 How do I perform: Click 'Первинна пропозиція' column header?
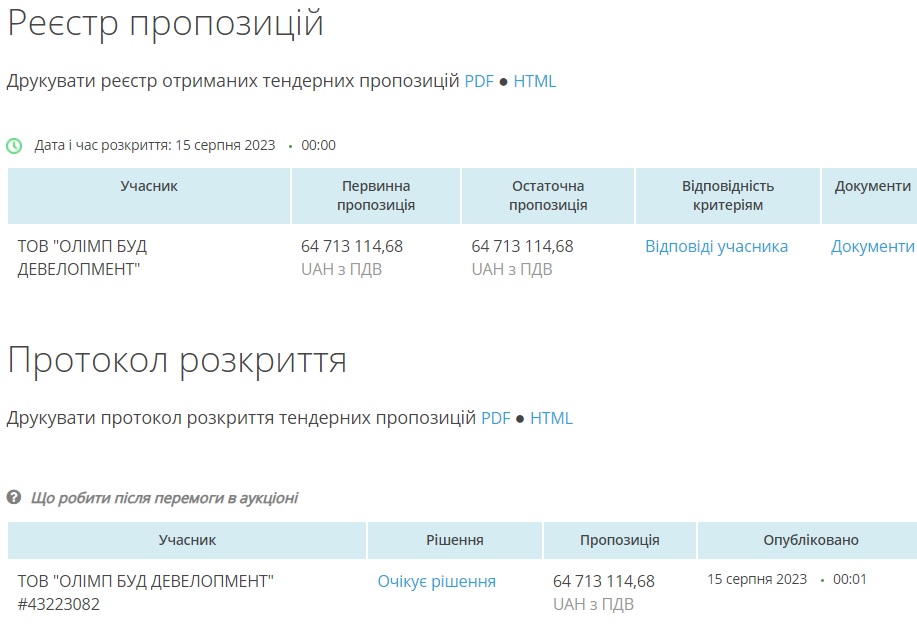click(x=376, y=196)
